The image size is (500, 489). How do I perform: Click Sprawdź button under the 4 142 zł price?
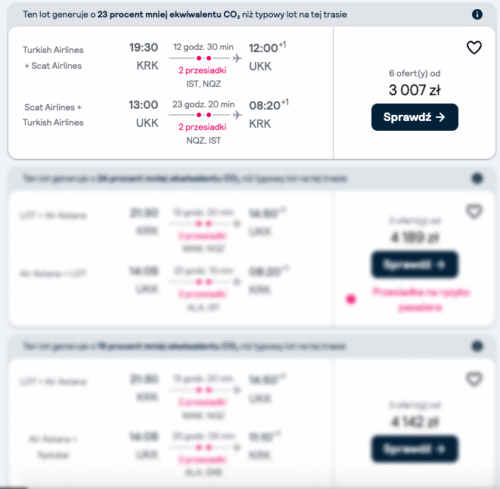coord(415,449)
